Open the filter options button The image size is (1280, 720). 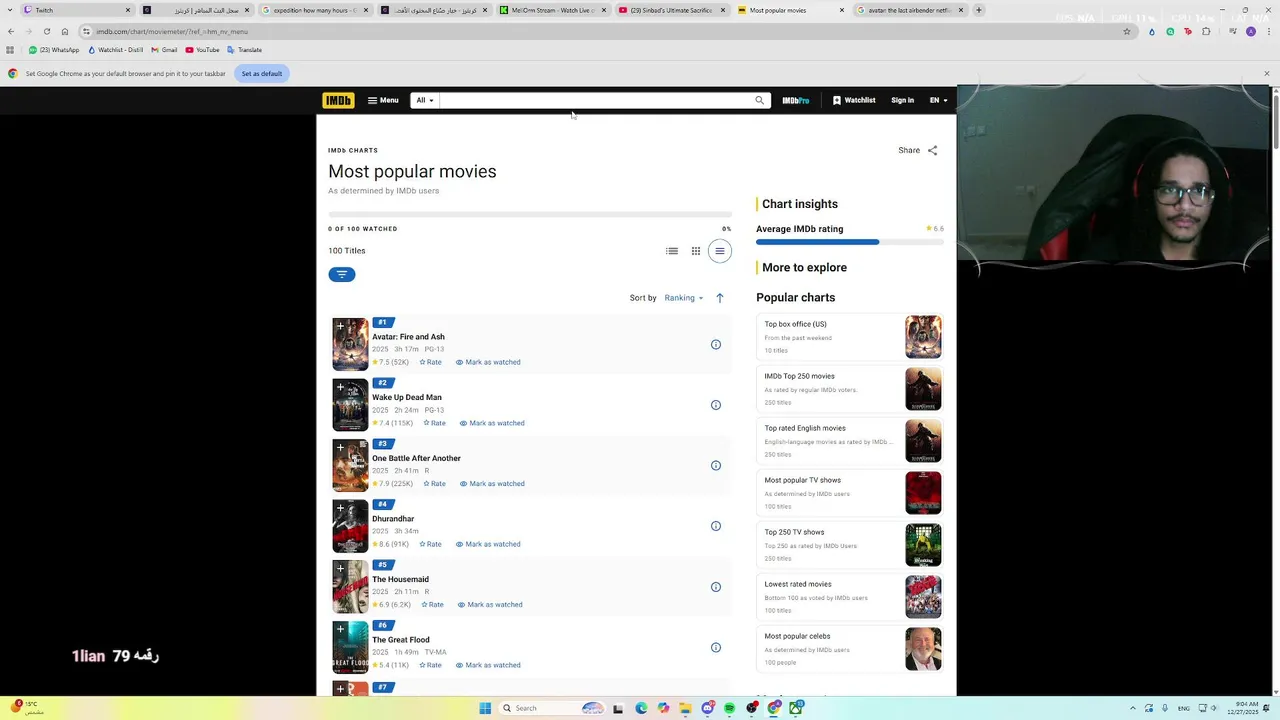click(342, 274)
